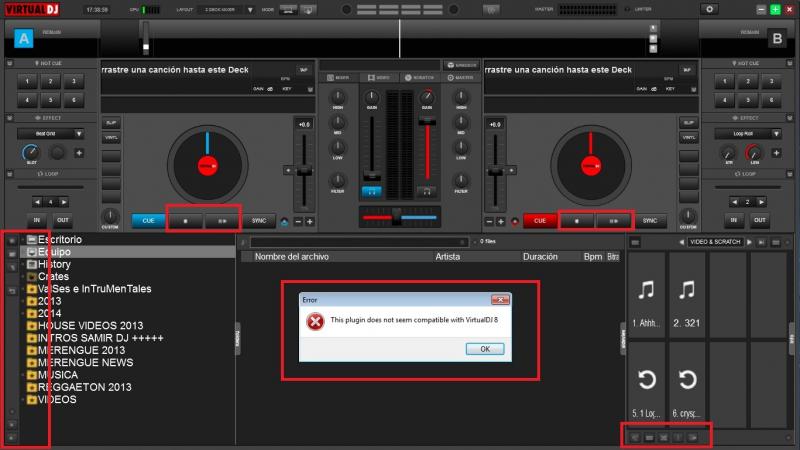Open the REGGAETON 2013 folder

[x=84, y=387]
